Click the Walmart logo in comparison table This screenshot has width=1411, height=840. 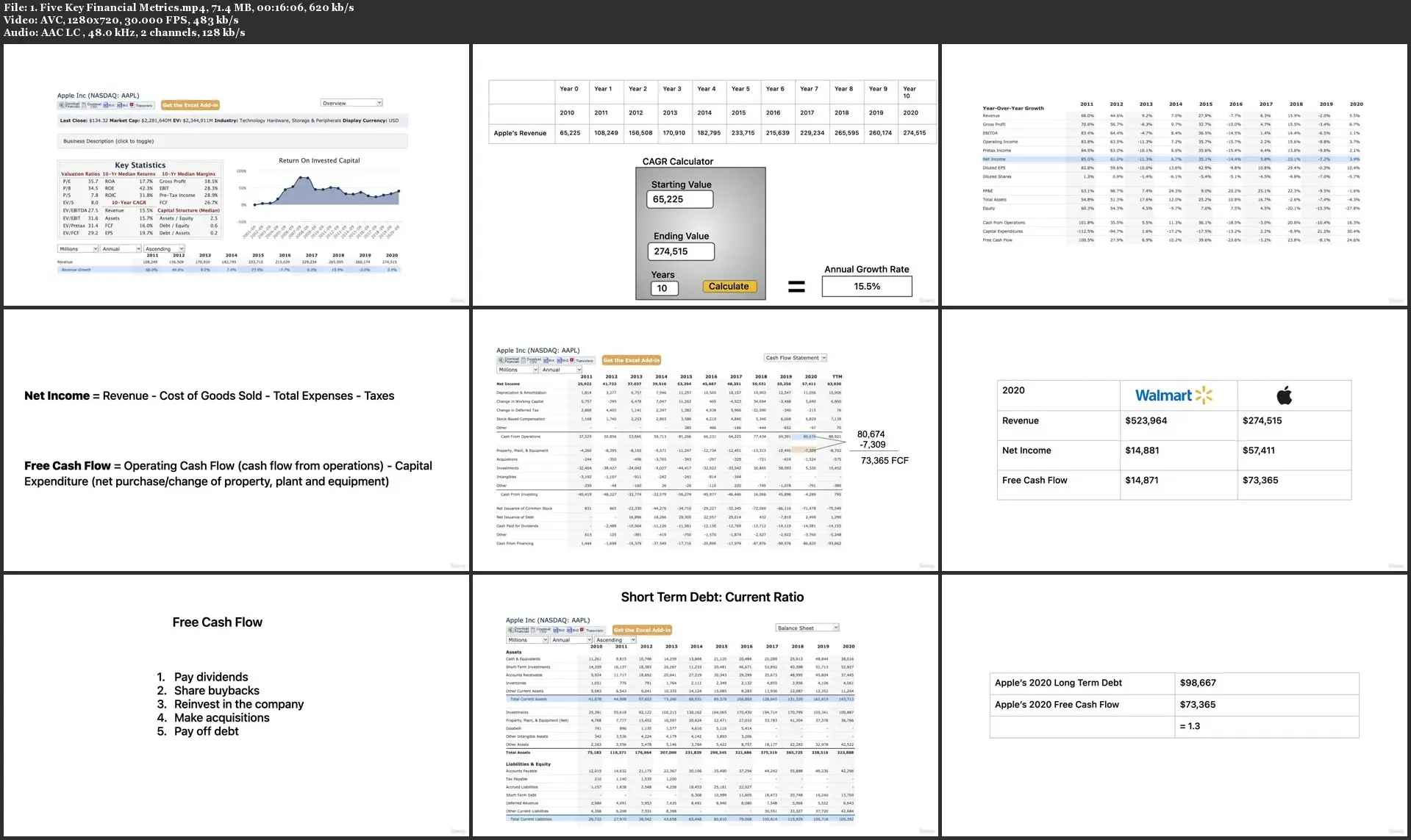click(x=1174, y=395)
